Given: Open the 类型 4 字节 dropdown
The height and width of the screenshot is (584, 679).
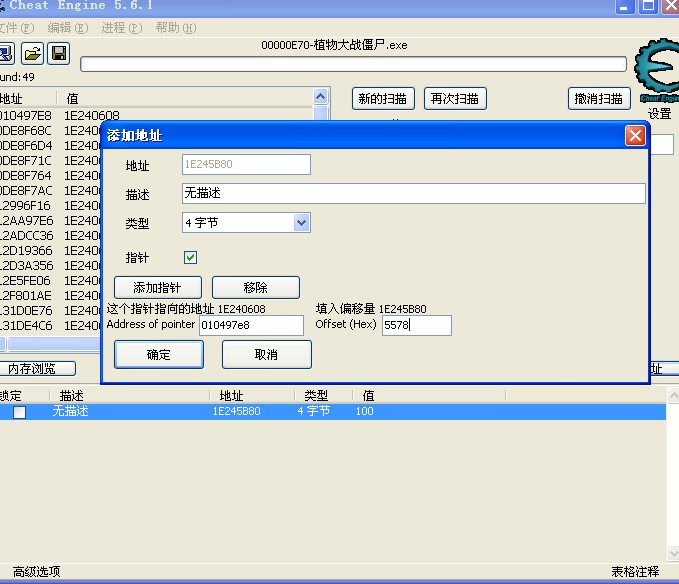Looking at the screenshot, I should (x=301, y=223).
